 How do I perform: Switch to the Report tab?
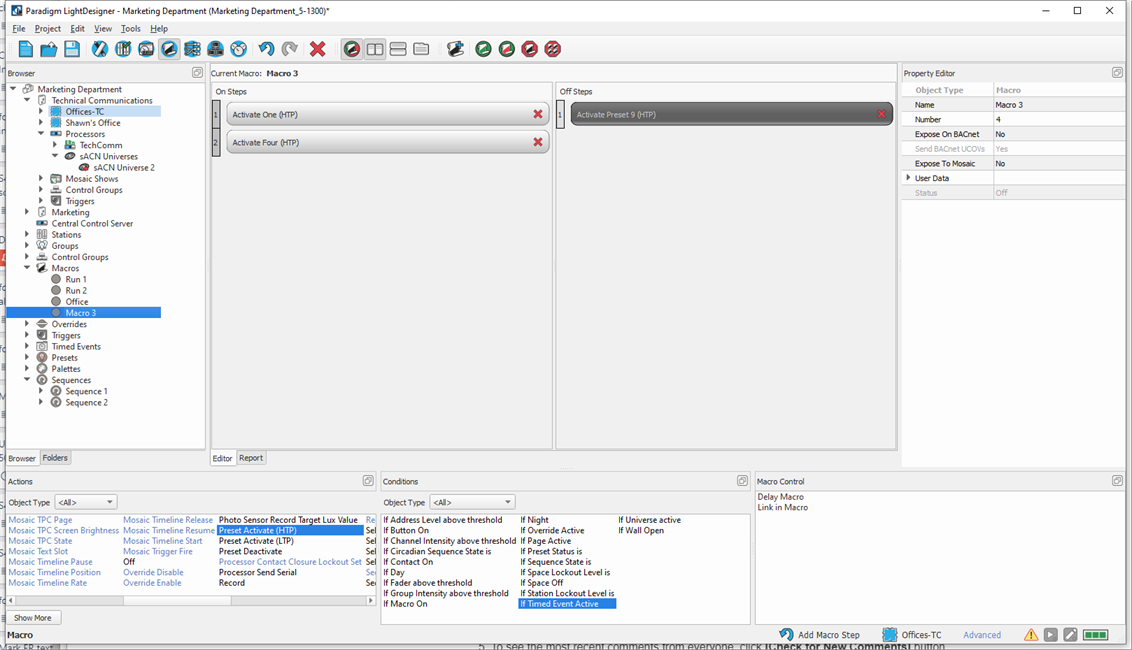tap(251, 458)
